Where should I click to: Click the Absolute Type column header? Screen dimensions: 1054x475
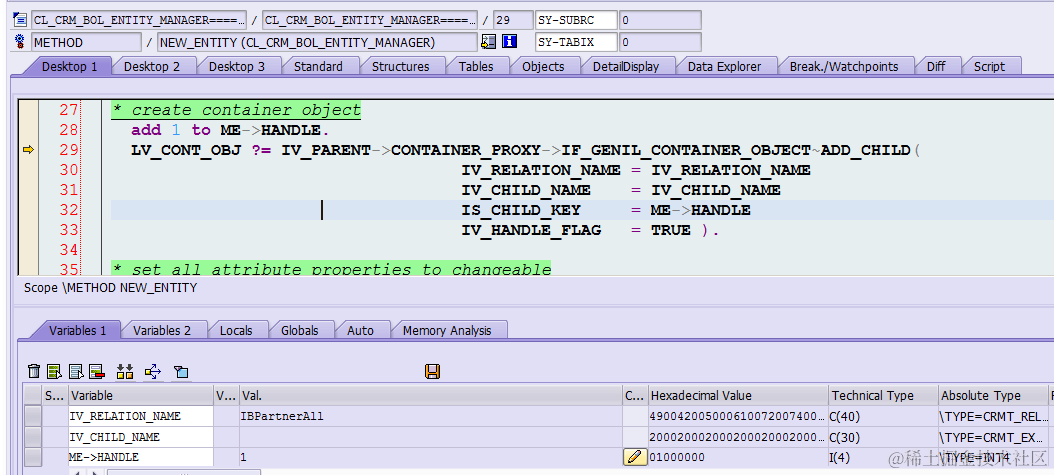(x=992, y=396)
